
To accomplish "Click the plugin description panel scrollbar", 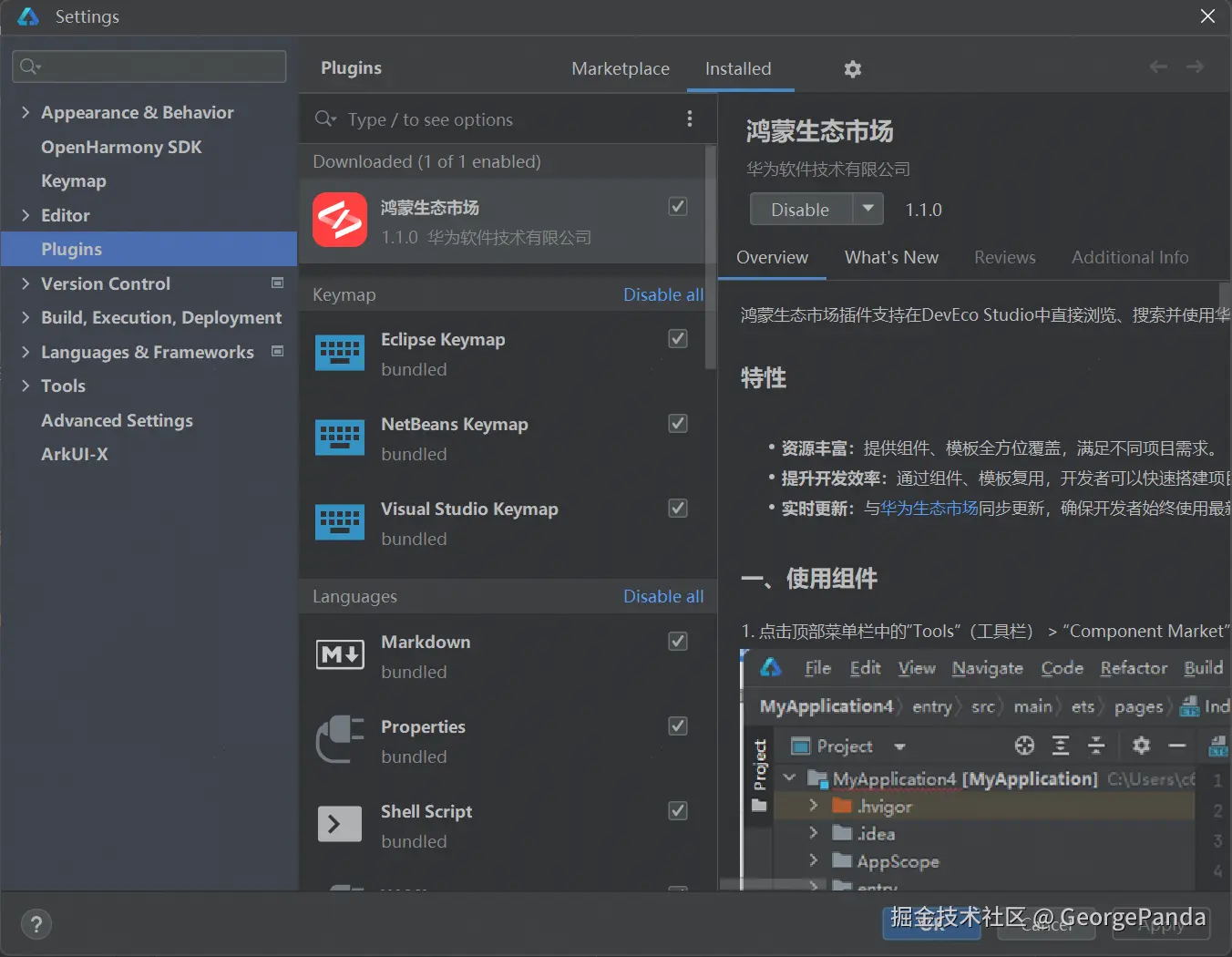I will pyautogui.click(x=1225, y=299).
